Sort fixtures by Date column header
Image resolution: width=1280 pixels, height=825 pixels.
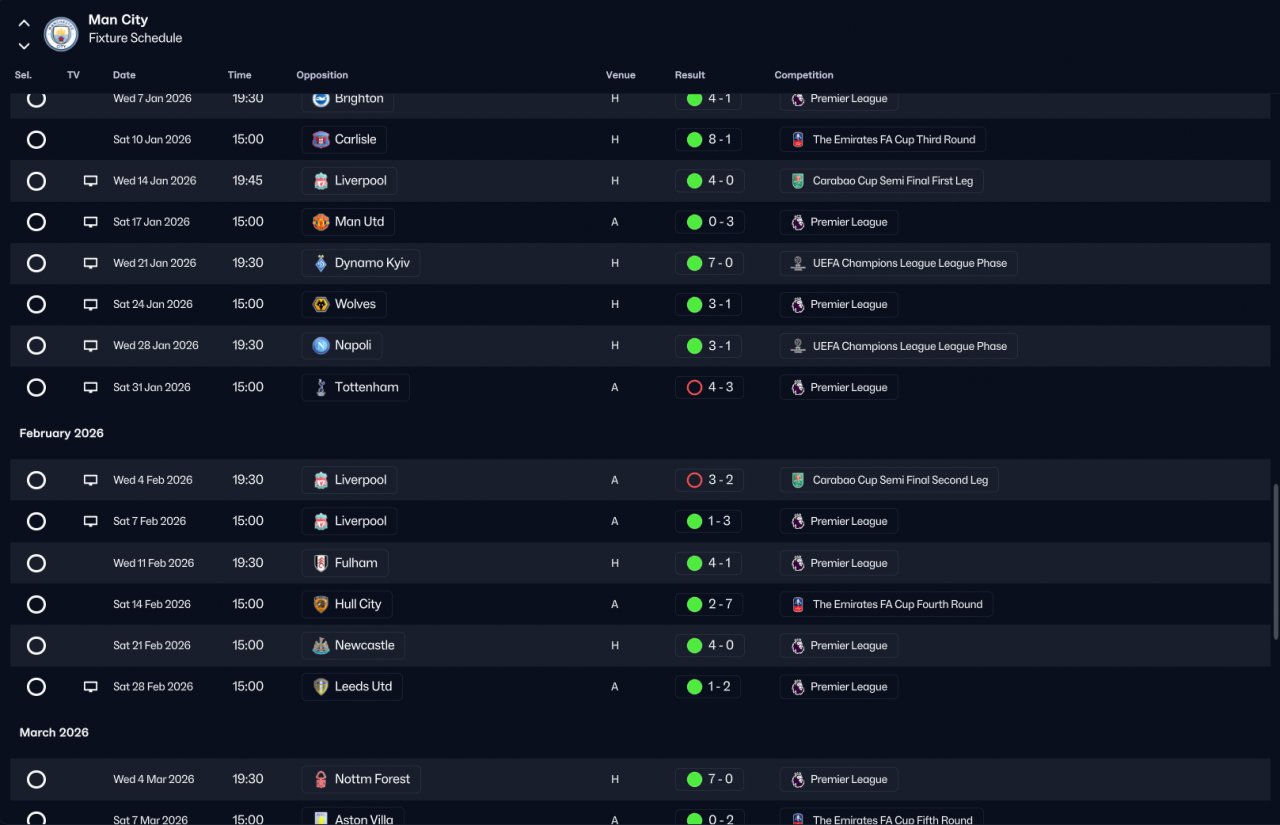(124, 75)
